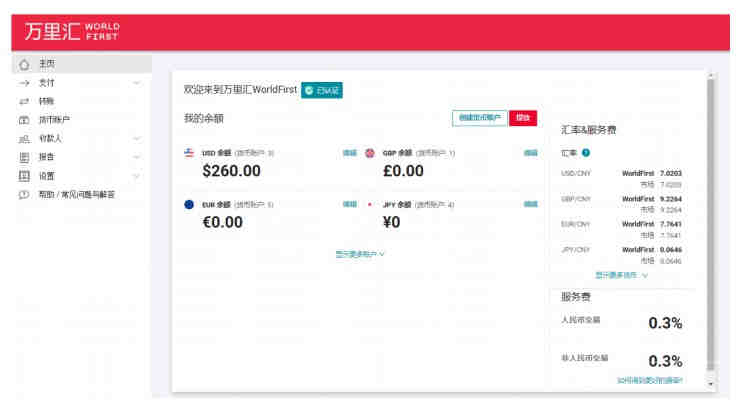Click the red 提款 withdraw button
Screen dimensions: 743x408
[x=523, y=118]
